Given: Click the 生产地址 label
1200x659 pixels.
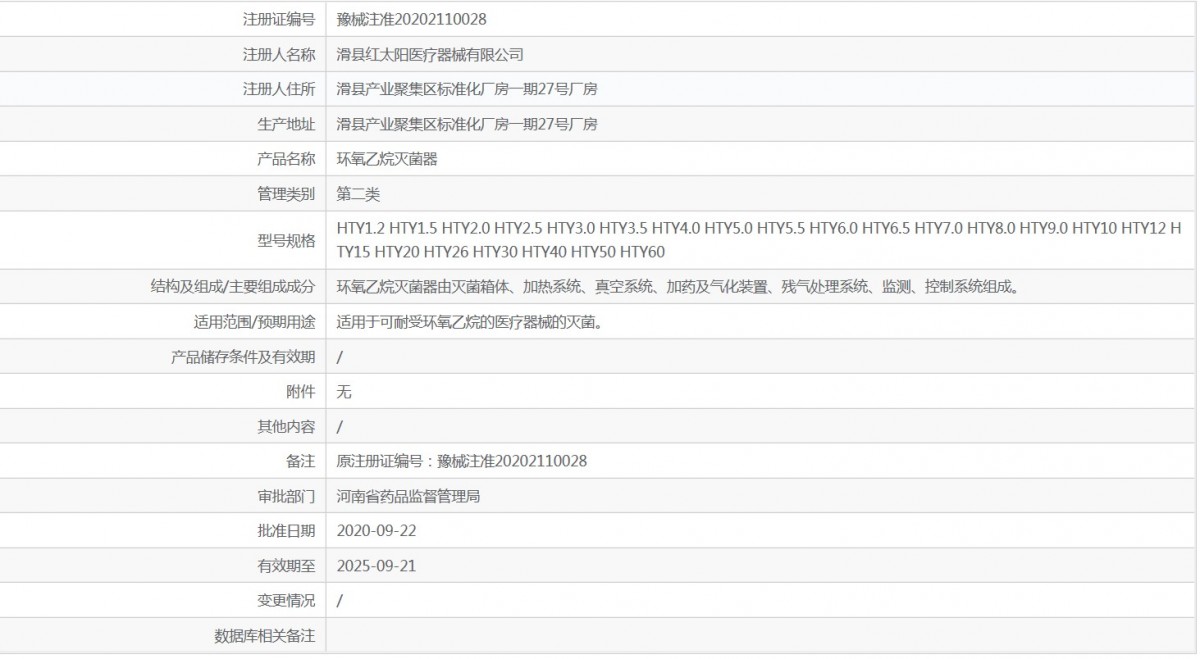Looking at the screenshot, I should click(286, 124).
